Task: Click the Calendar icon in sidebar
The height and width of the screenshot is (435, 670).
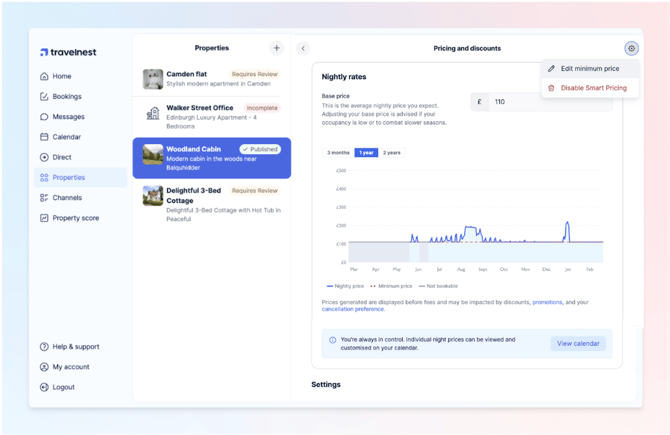Action: click(x=44, y=137)
